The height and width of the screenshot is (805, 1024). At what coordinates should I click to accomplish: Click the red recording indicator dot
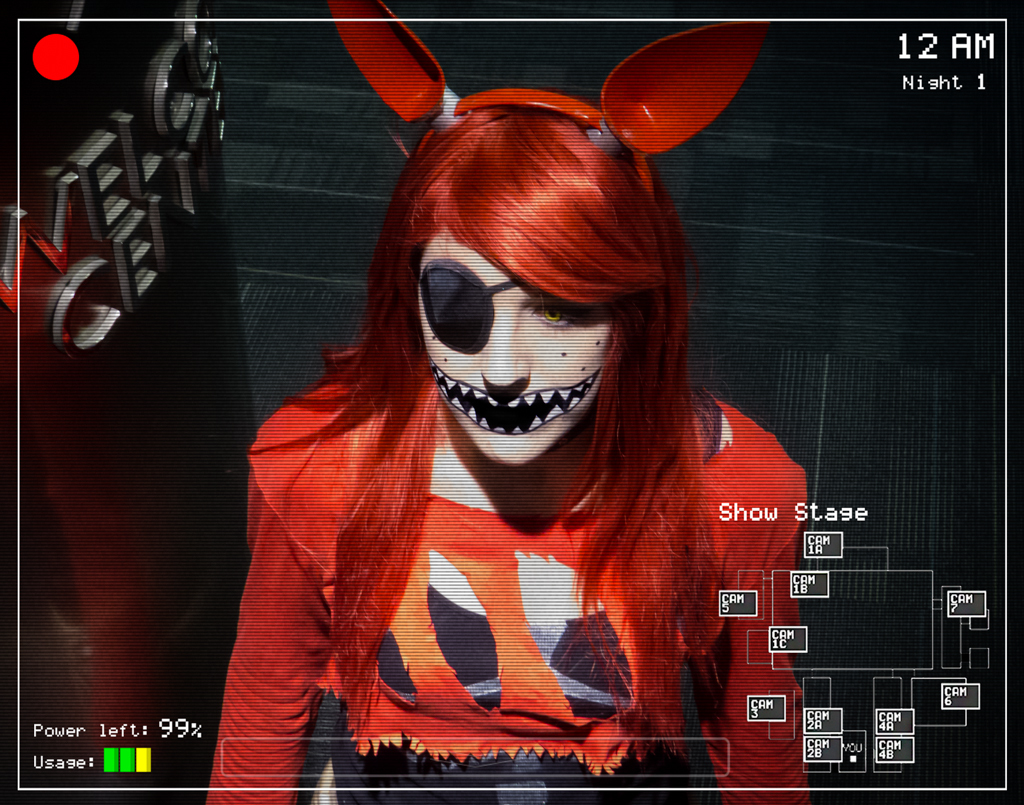coord(56,57)
